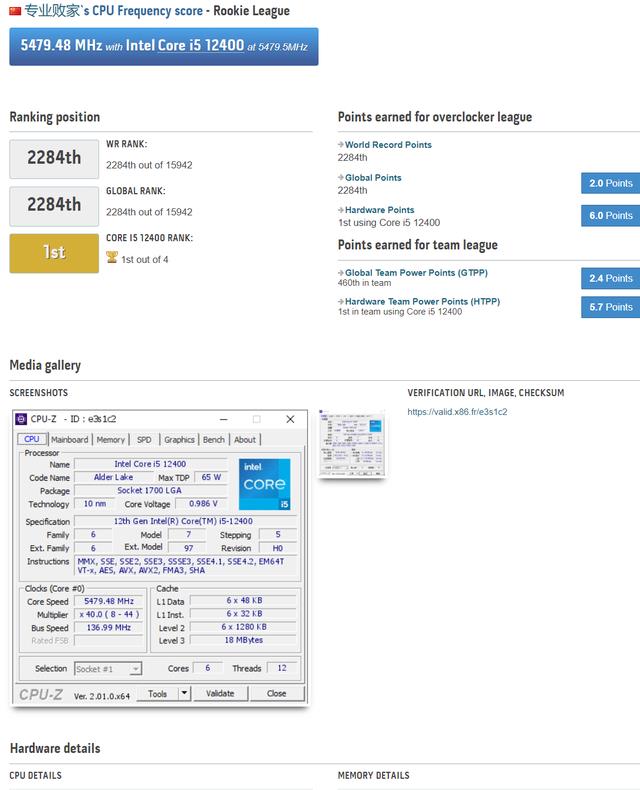Image resolution: width=640 pixels, height=790 pixels.
Task: Open the small second screenshot thumbnail
Action: (x=352, y=443)
